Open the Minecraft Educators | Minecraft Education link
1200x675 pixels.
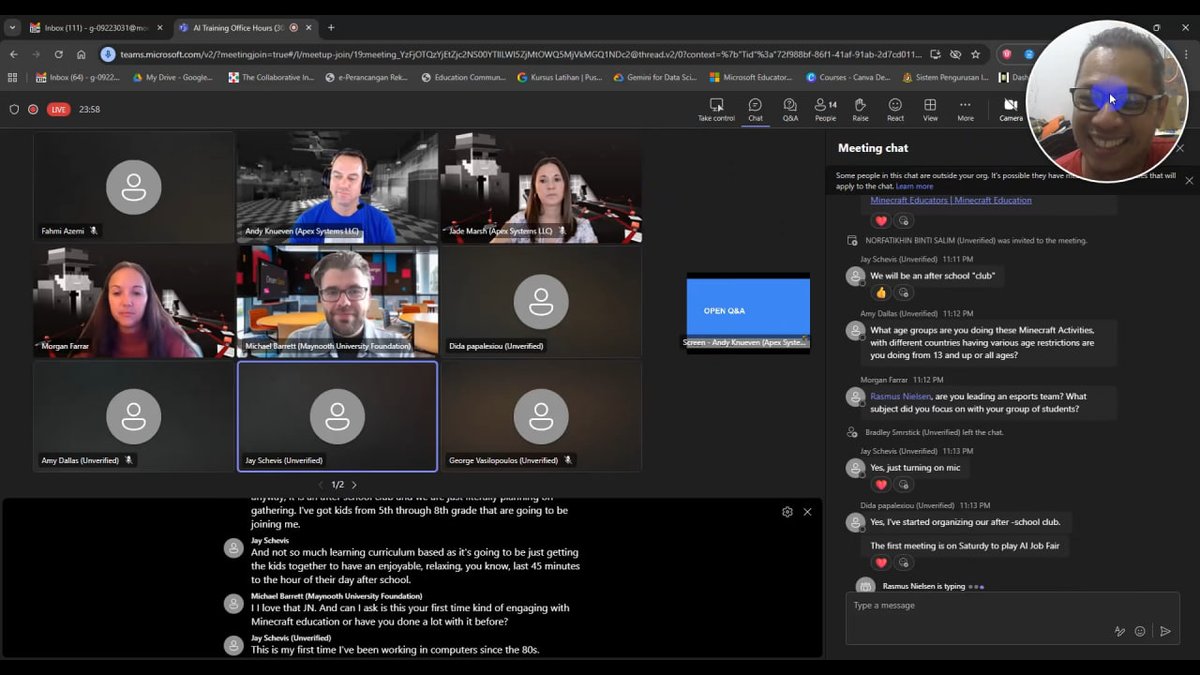pyautogui.click(x=951, y=200)
